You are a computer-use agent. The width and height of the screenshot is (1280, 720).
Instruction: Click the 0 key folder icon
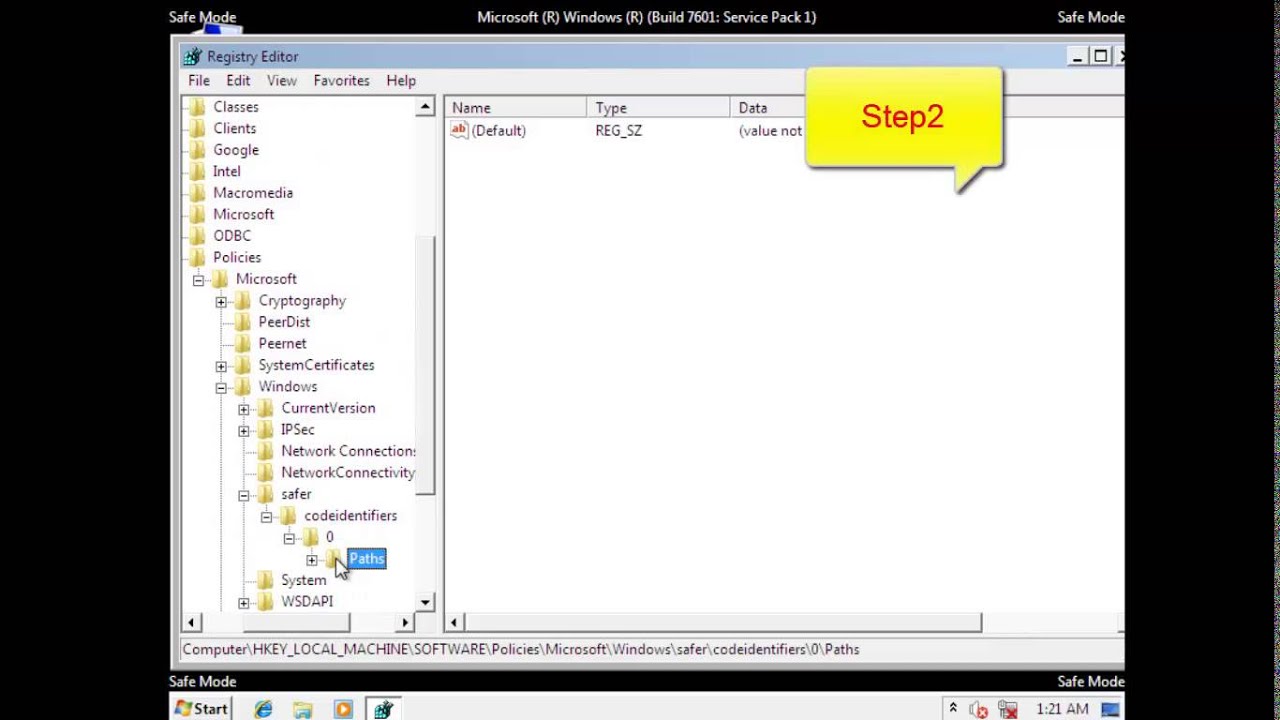[x=311, y=537]
